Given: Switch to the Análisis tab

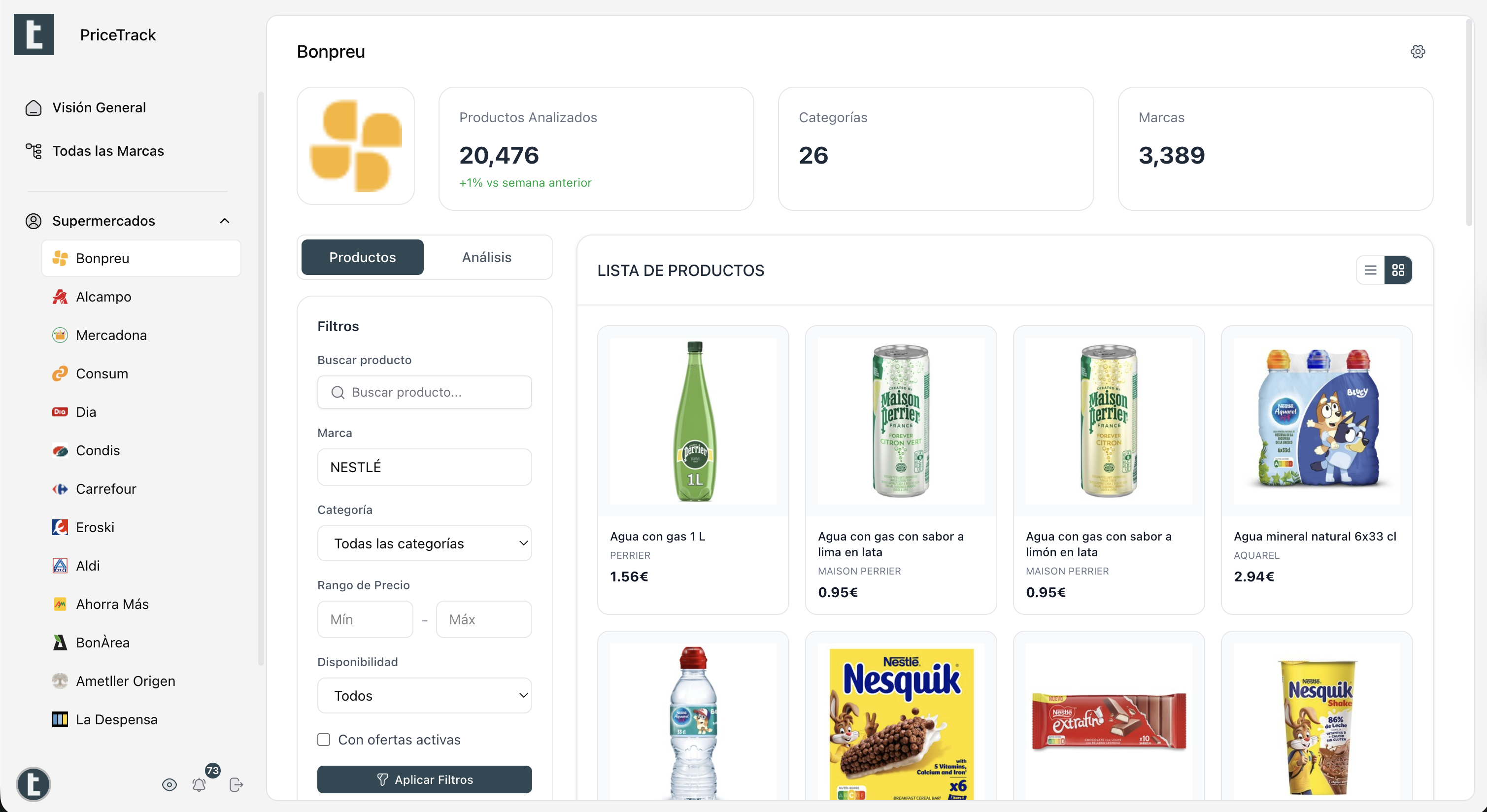Looking at the screenshot, I should 486,257.
